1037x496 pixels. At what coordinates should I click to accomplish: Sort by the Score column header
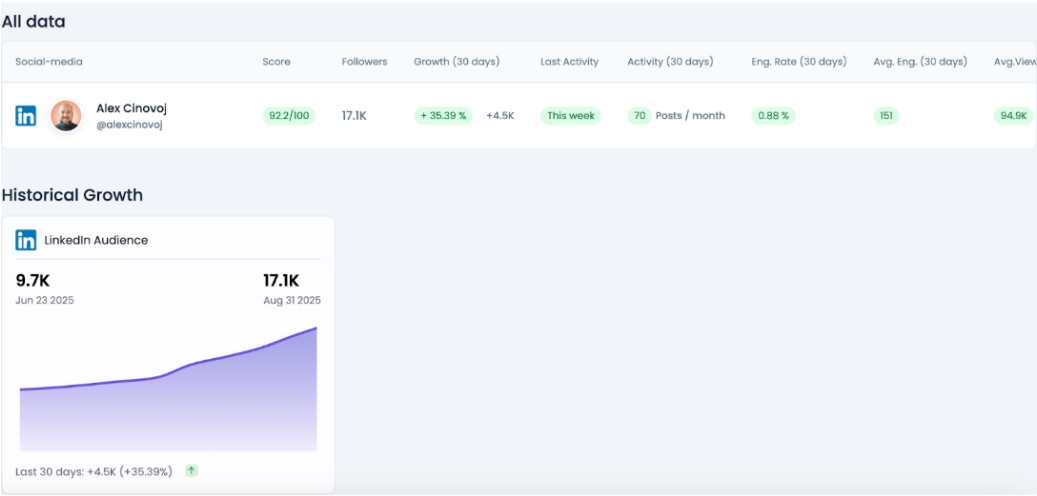click(x=276, y=62)
